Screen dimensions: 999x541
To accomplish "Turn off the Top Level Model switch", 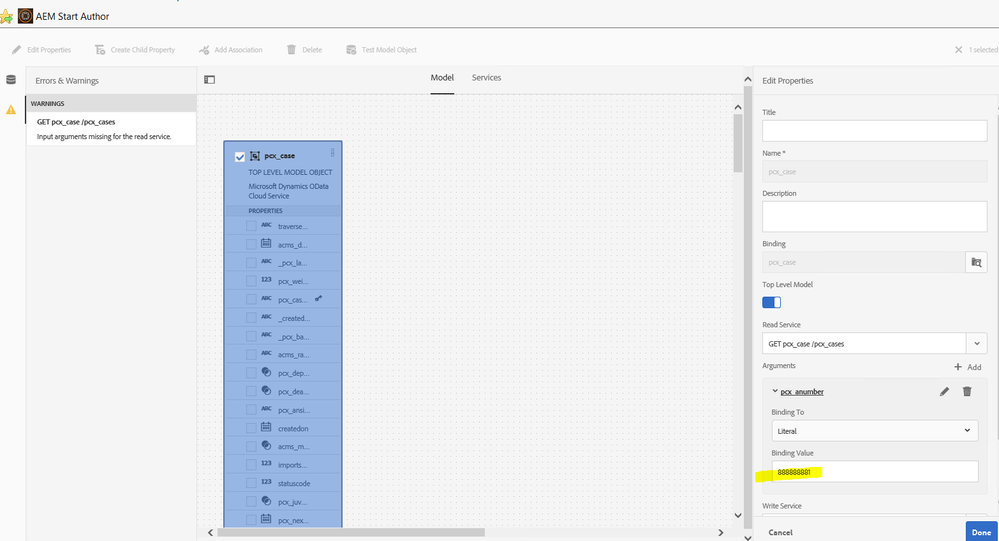I will [x=772, y=302].
